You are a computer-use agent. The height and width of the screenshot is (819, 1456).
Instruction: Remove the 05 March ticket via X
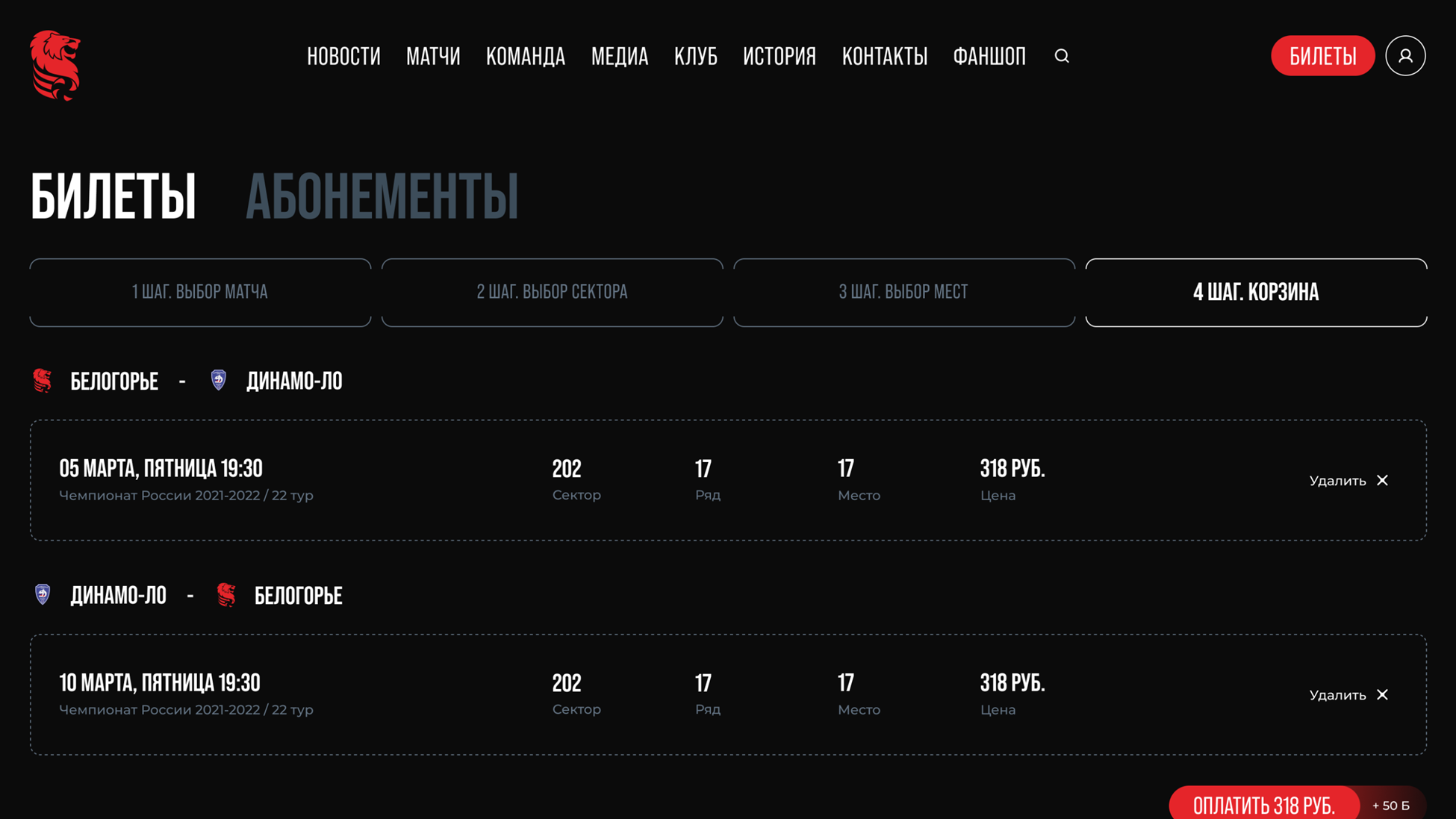pyautogui.click(x=1382, y=480)
